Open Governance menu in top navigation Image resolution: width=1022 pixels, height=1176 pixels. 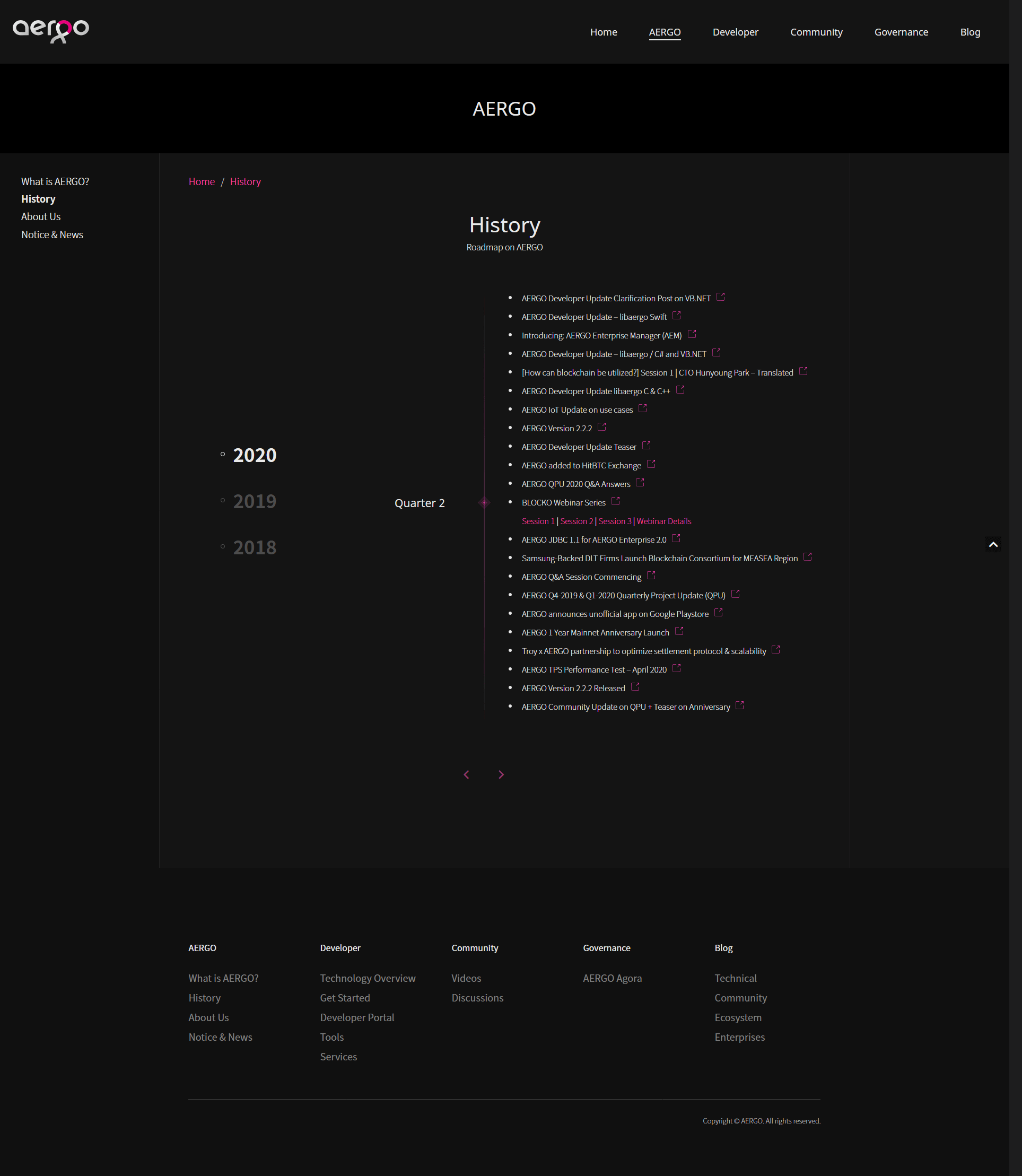[901, 32]
